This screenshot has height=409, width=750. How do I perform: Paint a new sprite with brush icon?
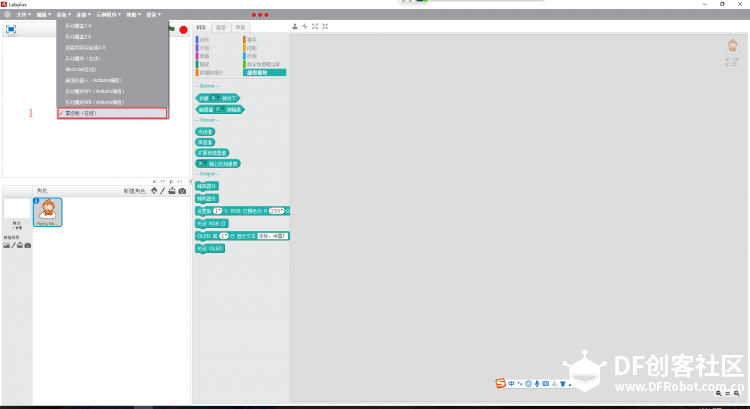[x=163, y=191]
